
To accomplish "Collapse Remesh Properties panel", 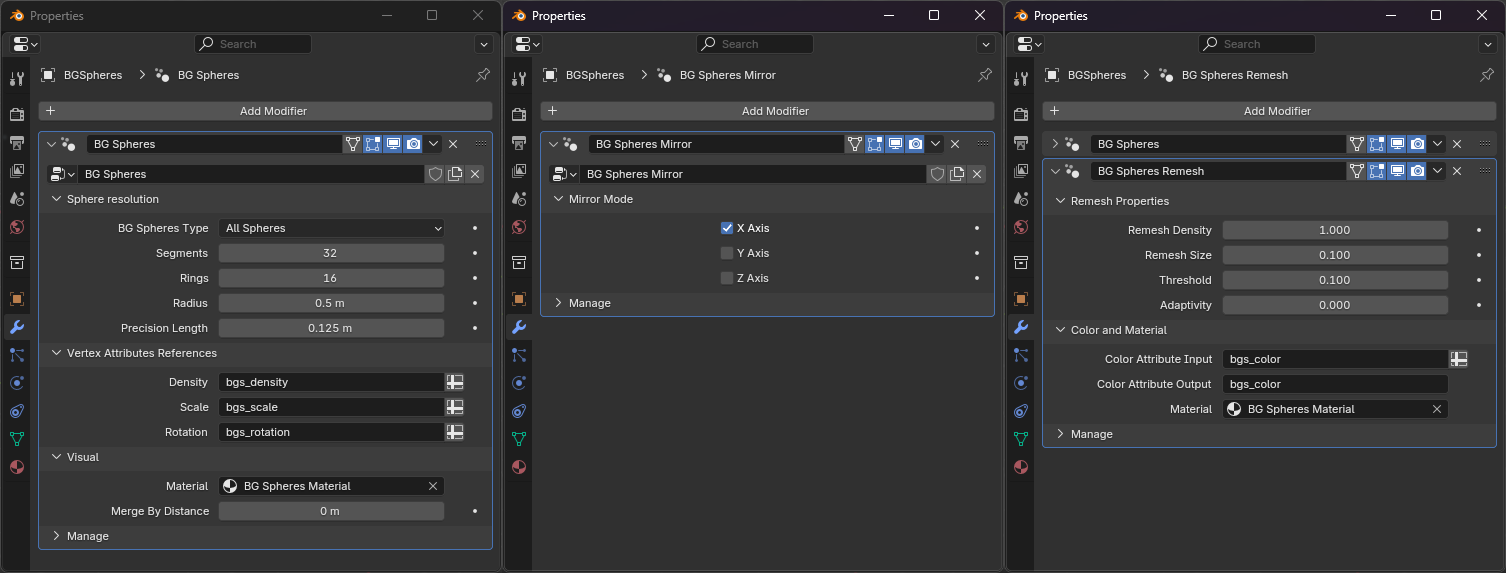I will point(1061,201).
